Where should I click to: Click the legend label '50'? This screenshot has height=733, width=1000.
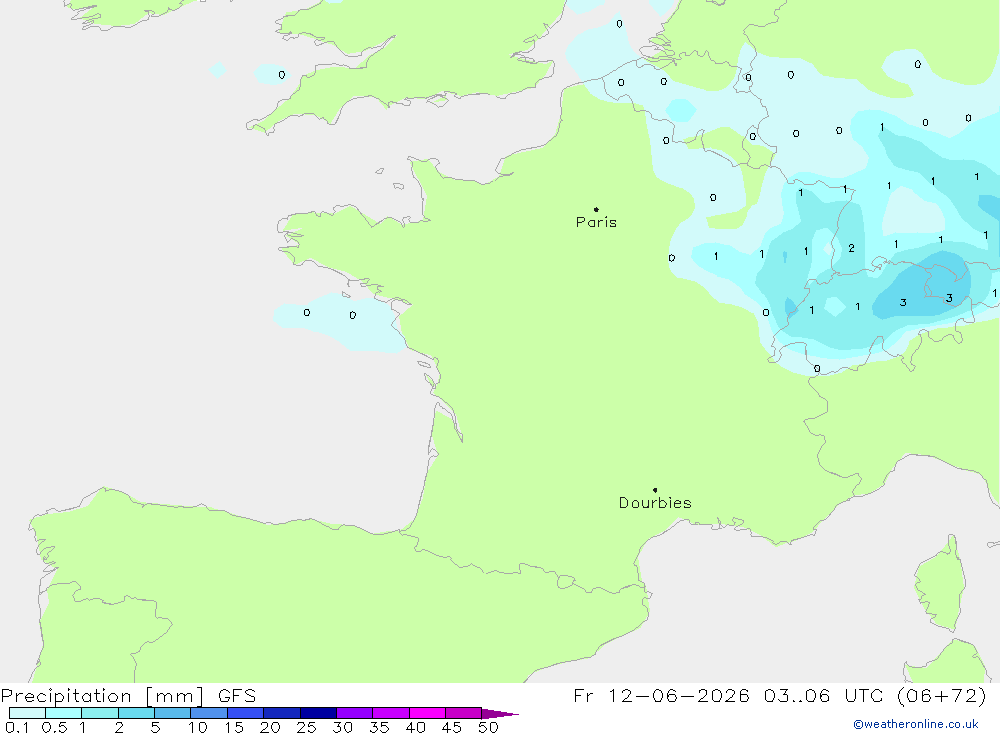coord(488,727)
